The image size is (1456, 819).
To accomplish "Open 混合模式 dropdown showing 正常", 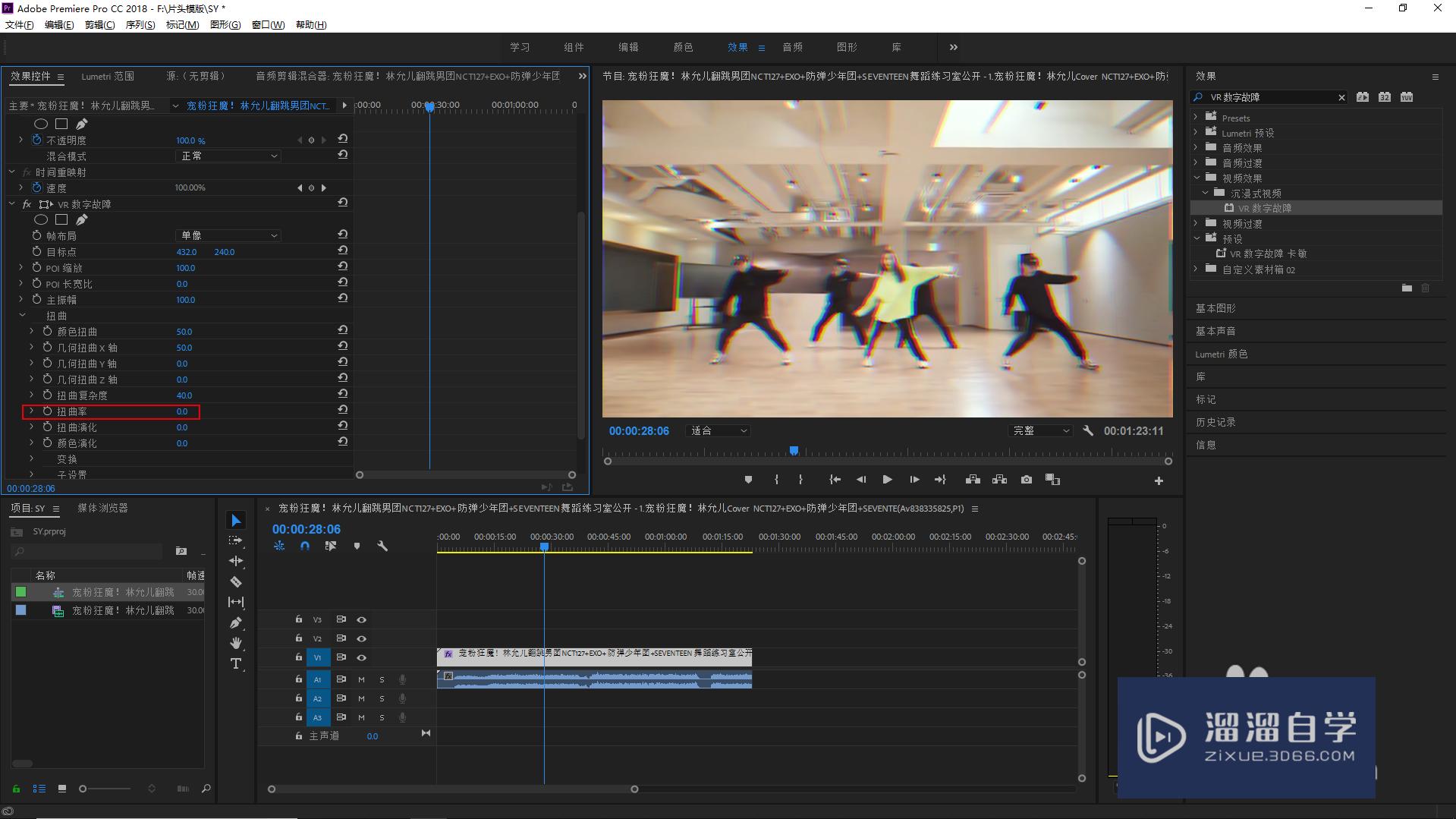I will point(228,156).
